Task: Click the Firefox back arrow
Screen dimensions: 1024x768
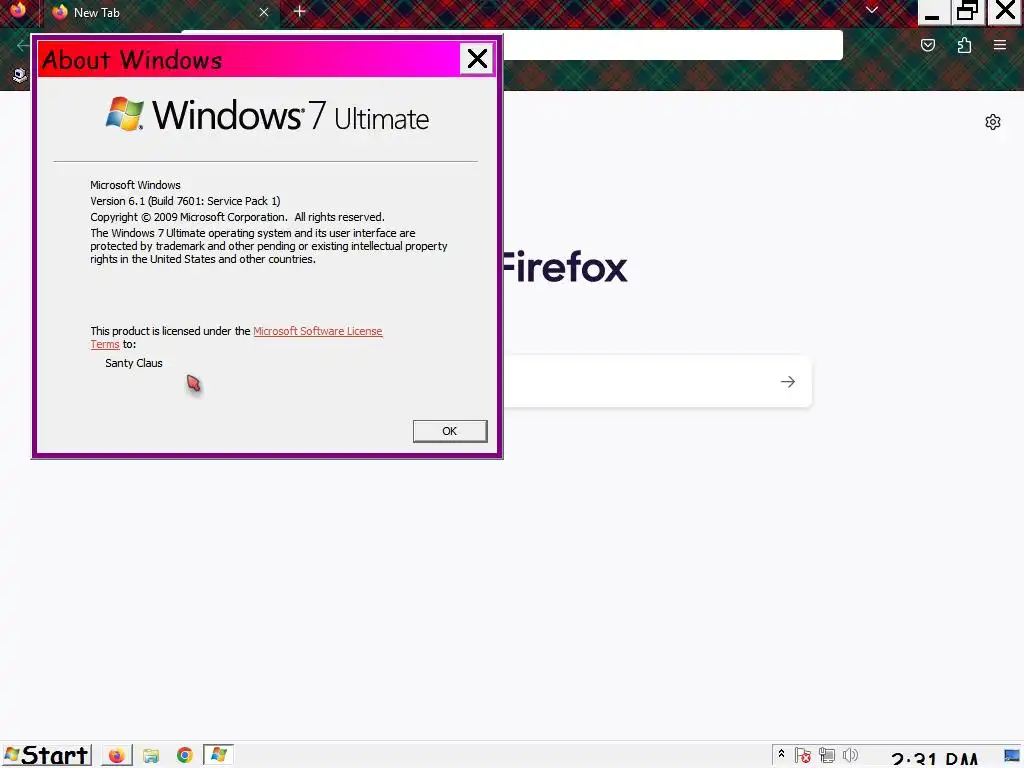Action: [22, 45]
